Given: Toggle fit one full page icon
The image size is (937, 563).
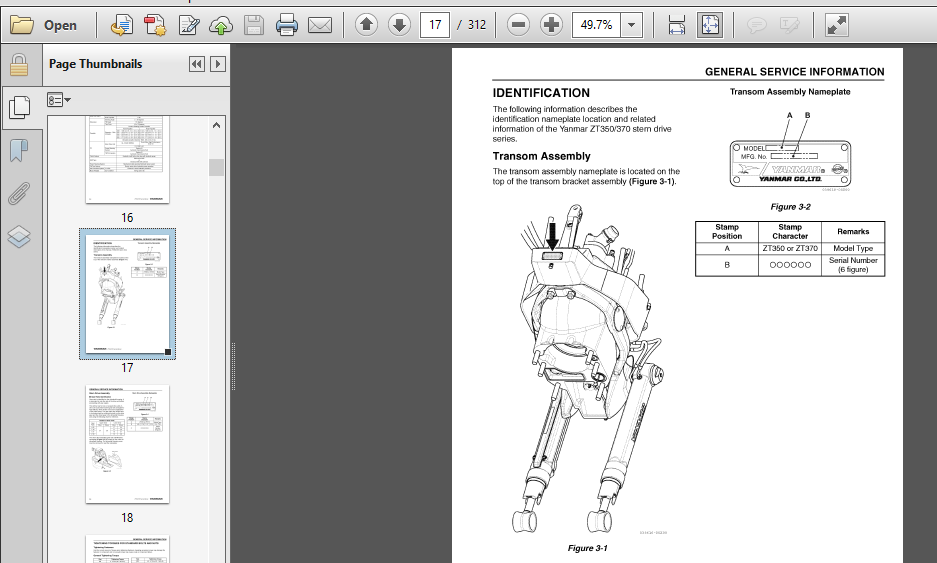Looking at the screenshot, I should [x=710, y=25].
